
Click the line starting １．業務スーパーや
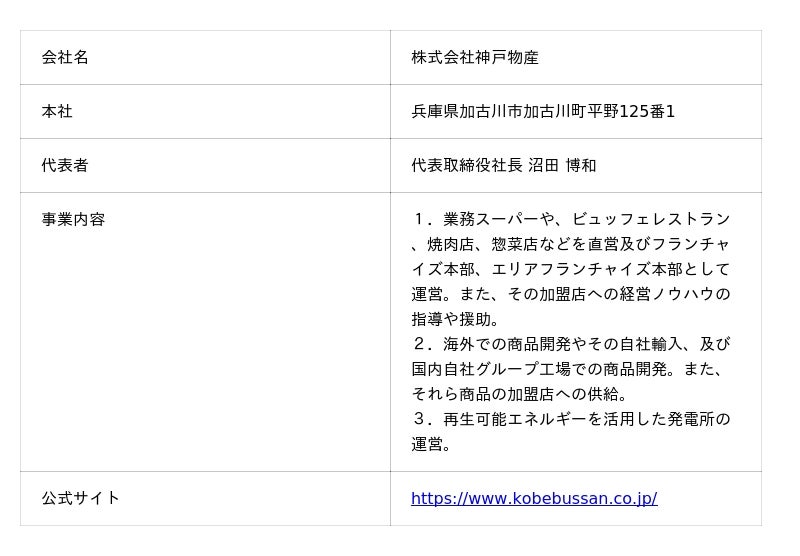click(571, 219)
